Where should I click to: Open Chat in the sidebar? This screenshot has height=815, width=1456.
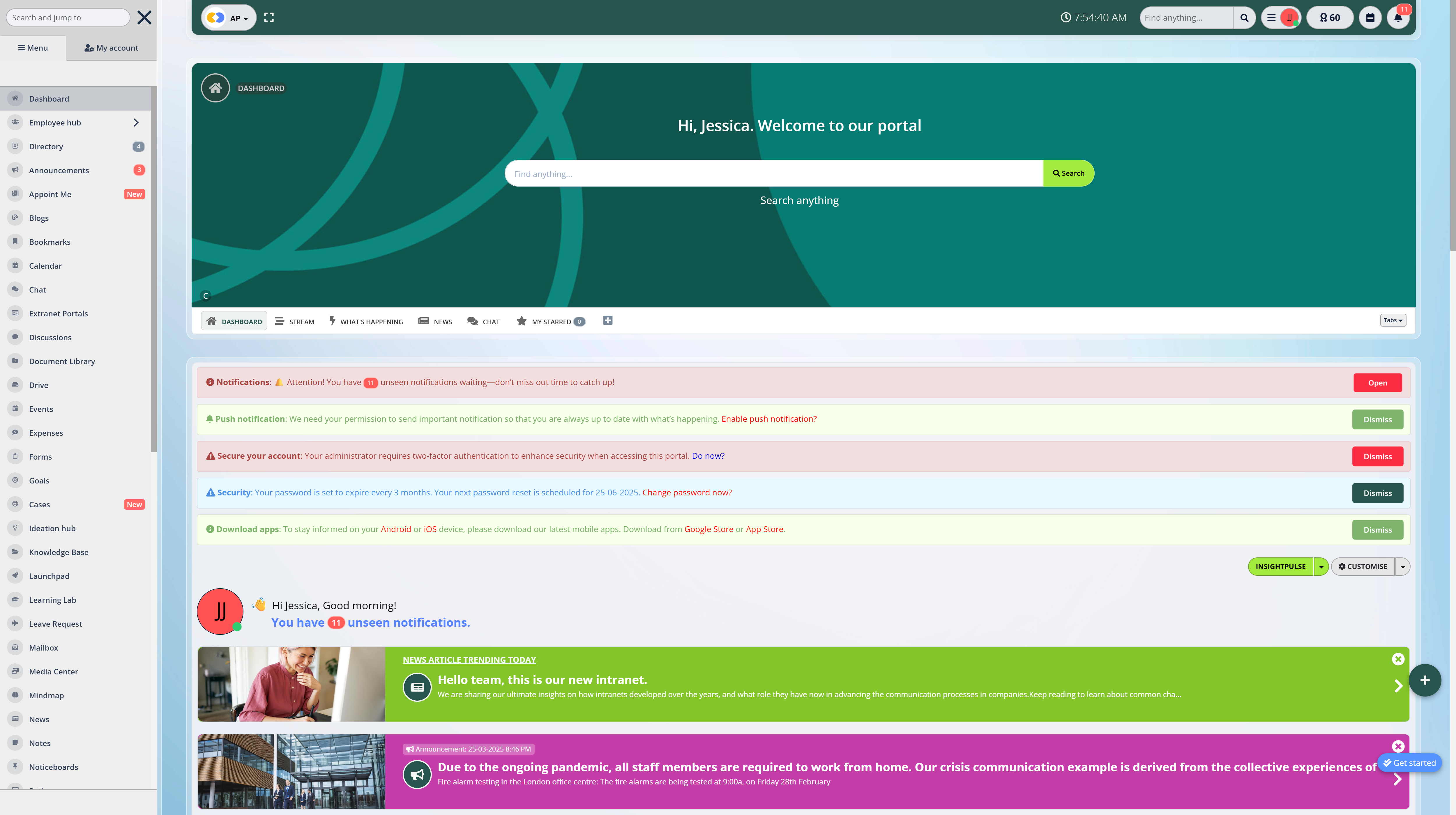(x=76, y=290)
